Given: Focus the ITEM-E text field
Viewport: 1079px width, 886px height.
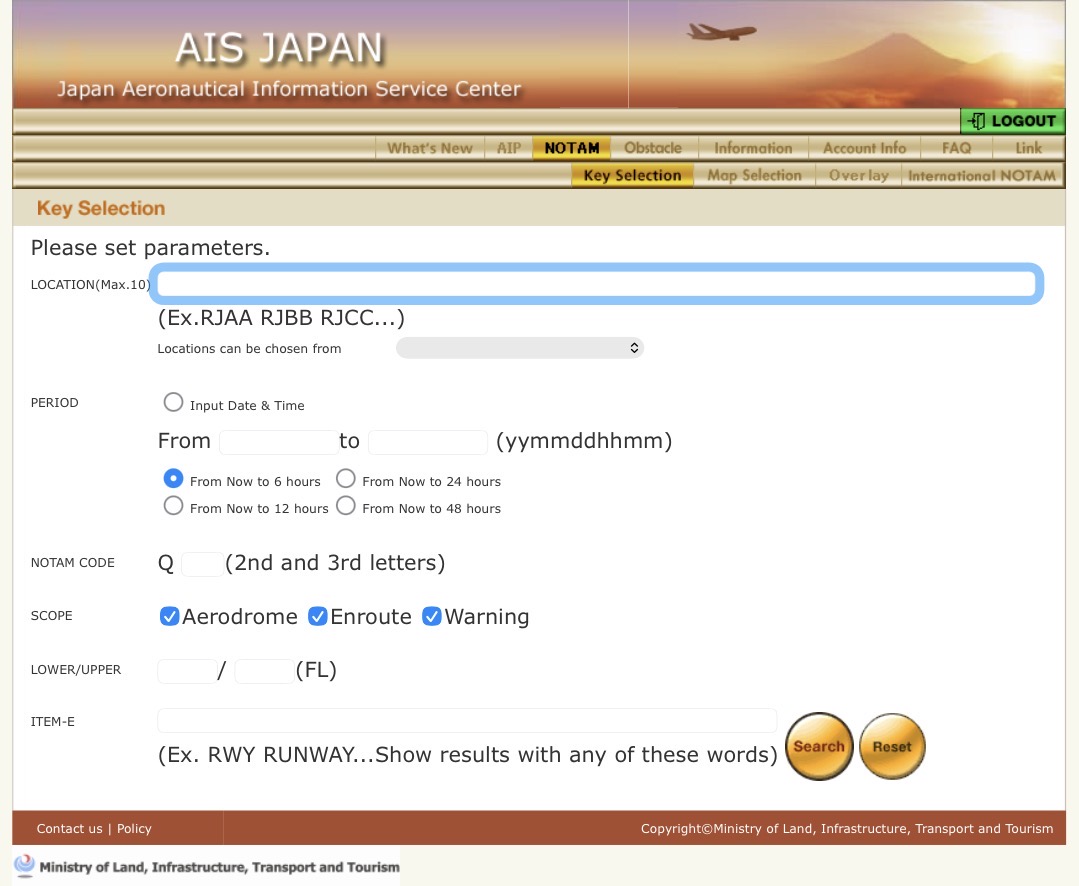Looking at the screenshot, I should pos(466,720).
